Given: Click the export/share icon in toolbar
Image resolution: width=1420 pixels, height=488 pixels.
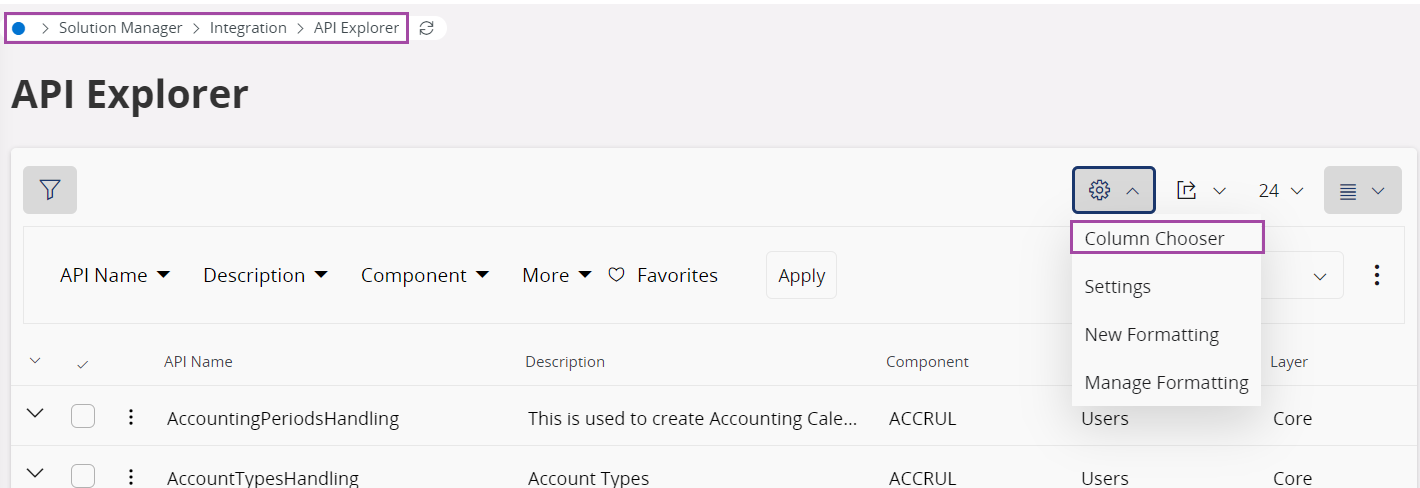Looking at the screenshot, I should (x=1187, y=190).
